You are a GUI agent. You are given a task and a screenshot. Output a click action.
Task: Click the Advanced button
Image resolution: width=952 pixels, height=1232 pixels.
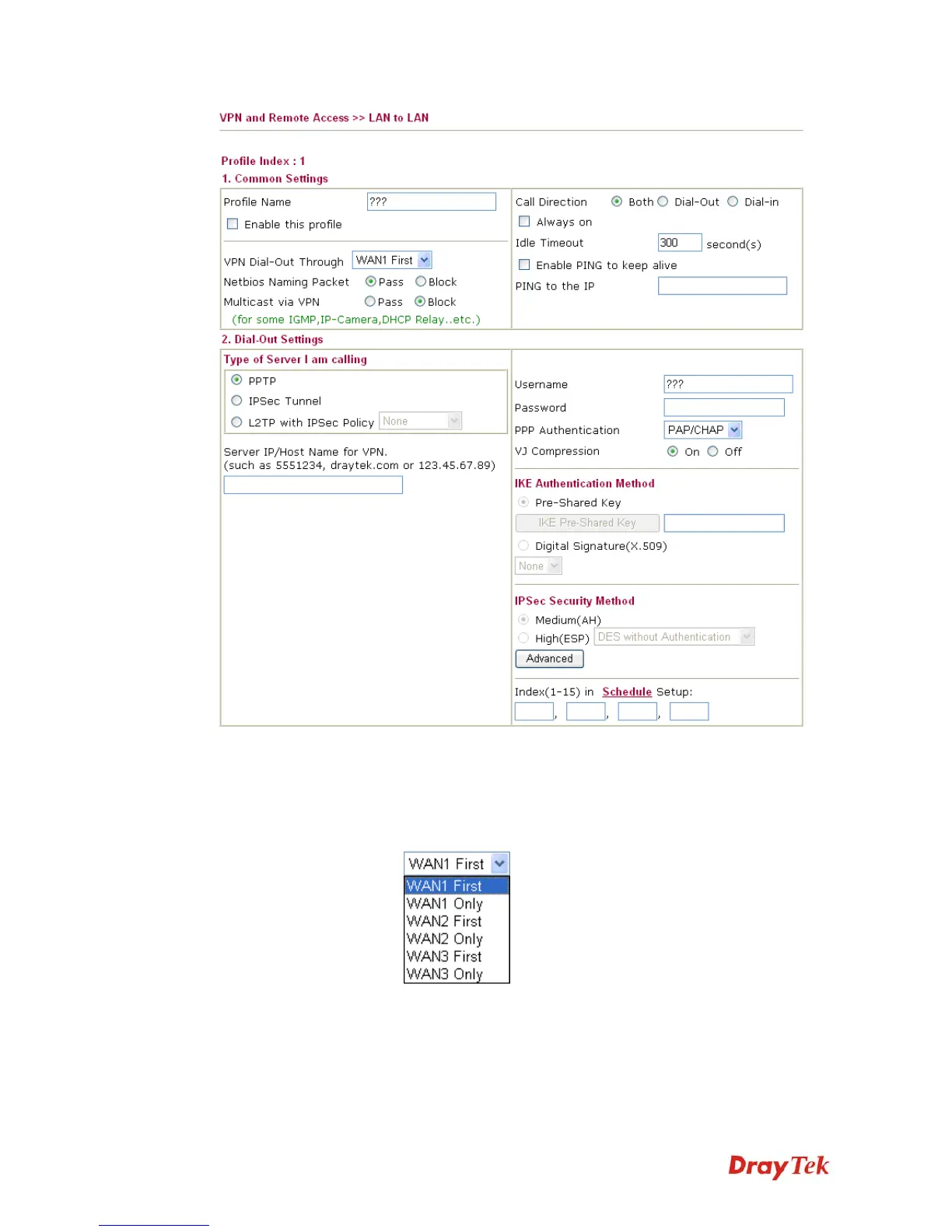pyautogui.click(x=549, y=659)
